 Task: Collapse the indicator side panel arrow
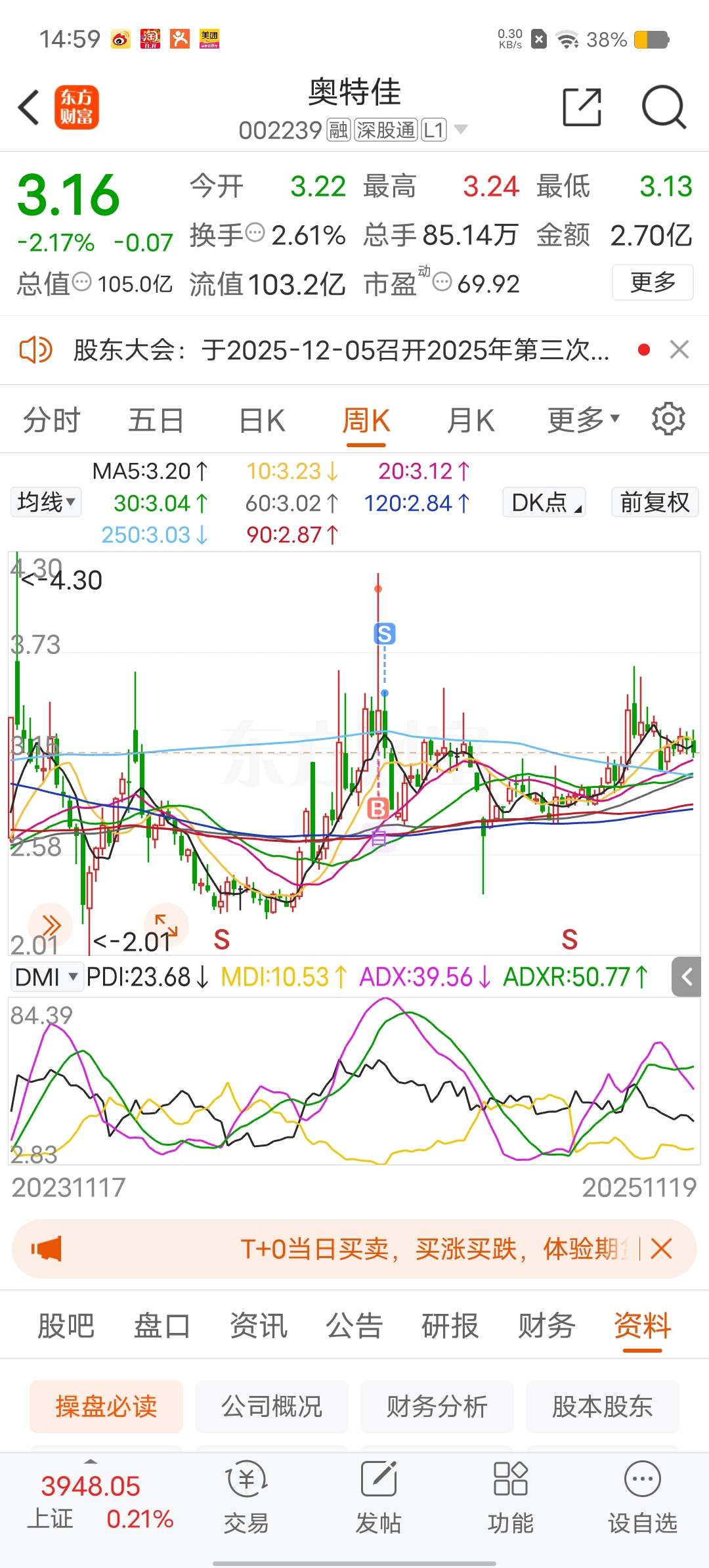click(x=687, y=977)
